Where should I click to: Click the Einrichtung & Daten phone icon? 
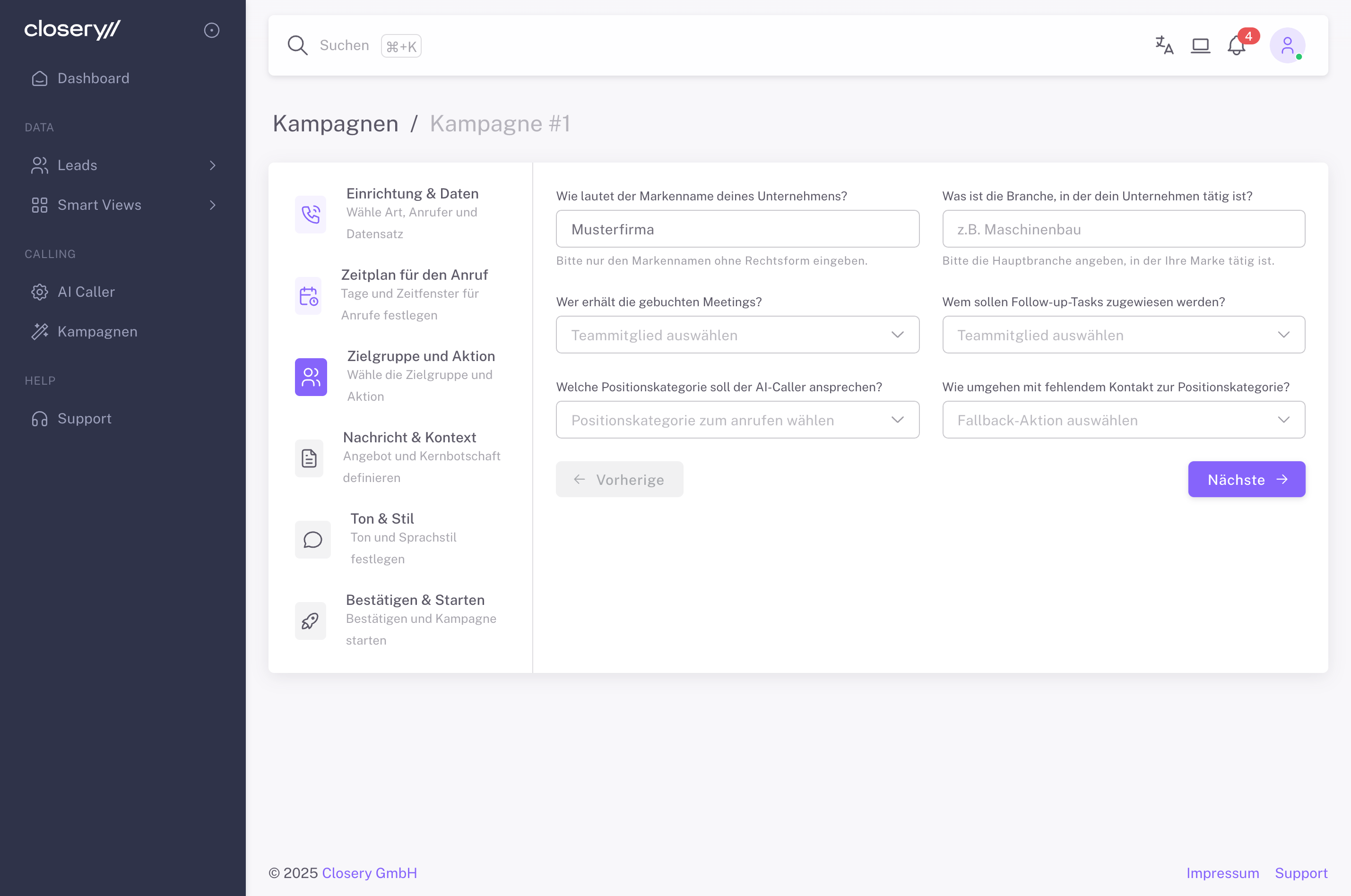pos(310,214)
